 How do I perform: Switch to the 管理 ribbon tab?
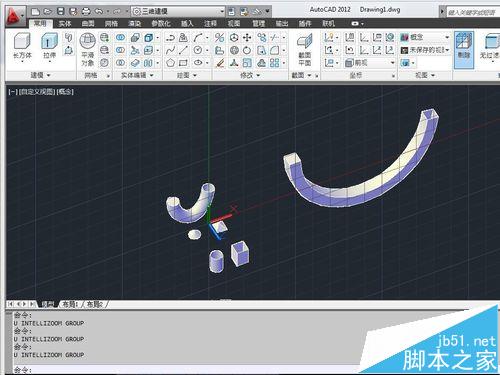pyautogui.click(x=258, y=23)
